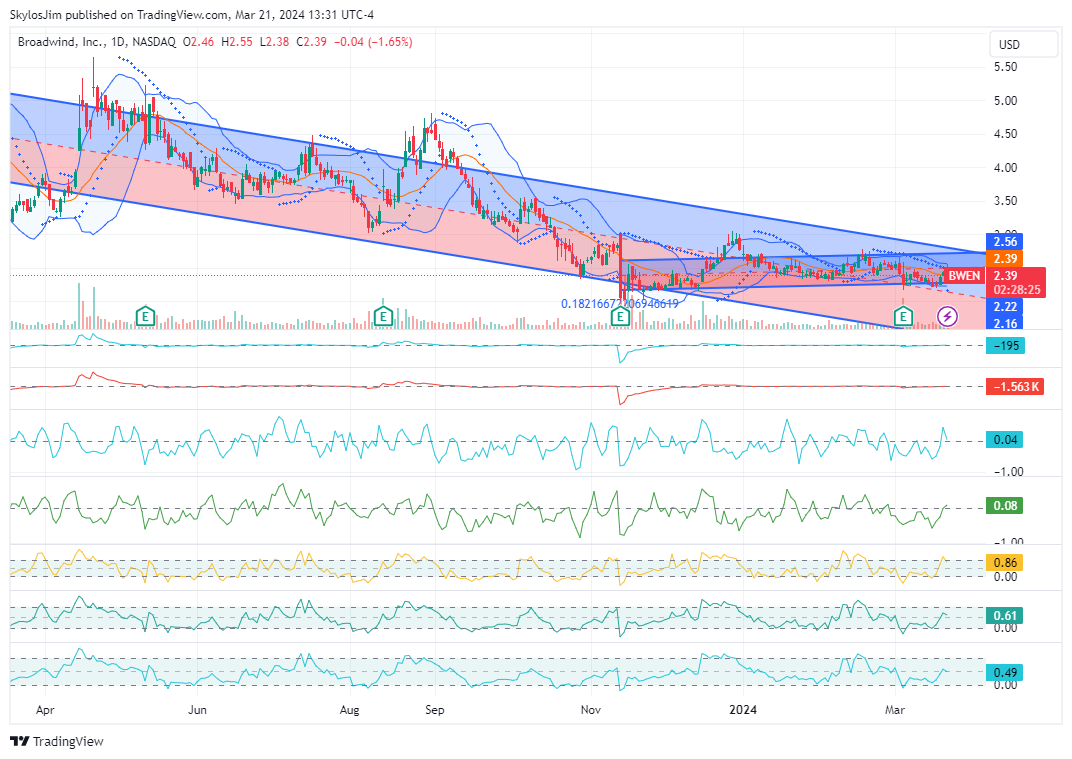1072x759 pixels.
Task: Click the −0.04 (−1.65%) change value
Action: tap(373, 42)
